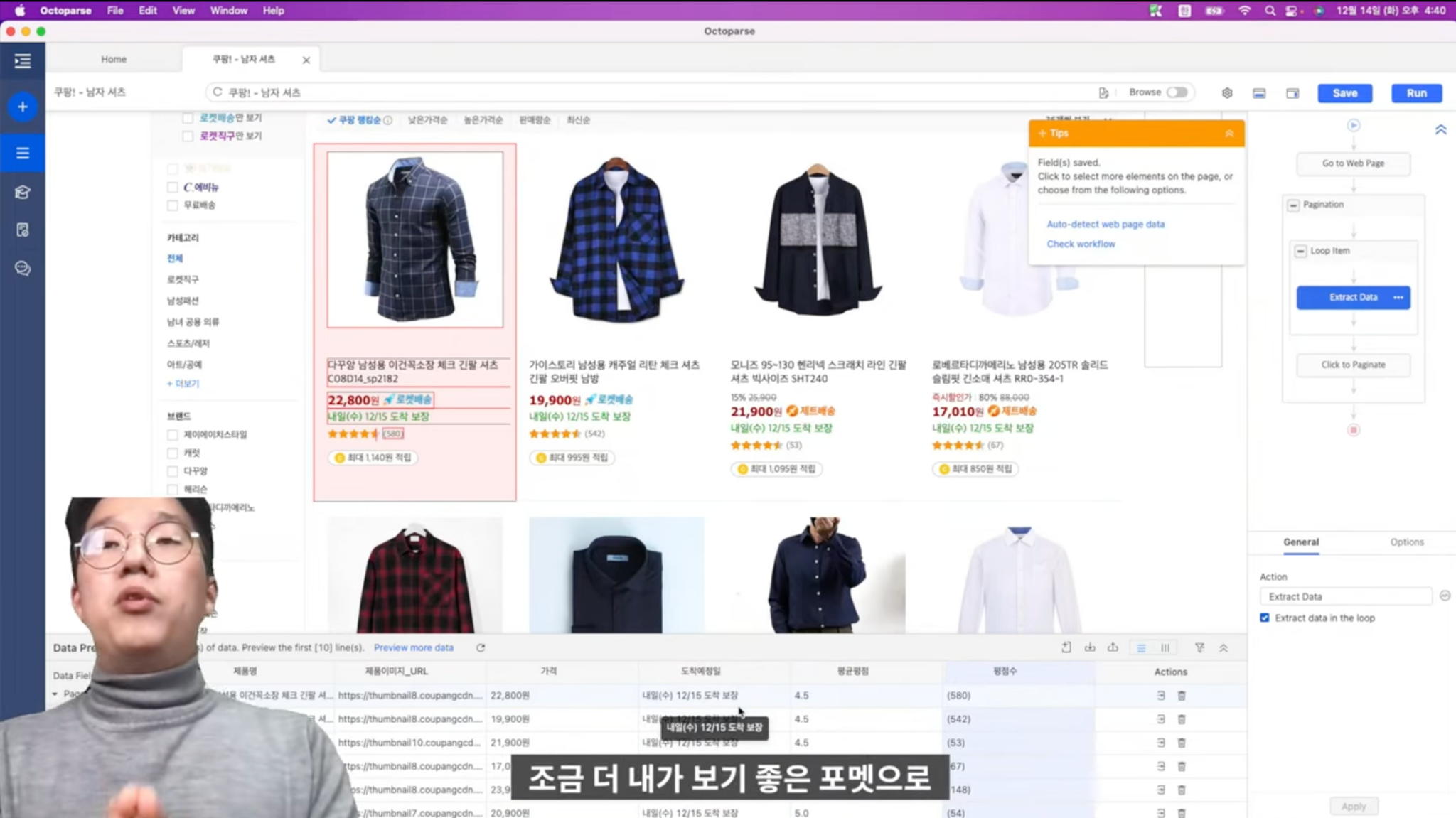Viewport: 1456px width, 818px height.
Task: Click the add new field icon in Data Preview
Action: [1066, 647]
